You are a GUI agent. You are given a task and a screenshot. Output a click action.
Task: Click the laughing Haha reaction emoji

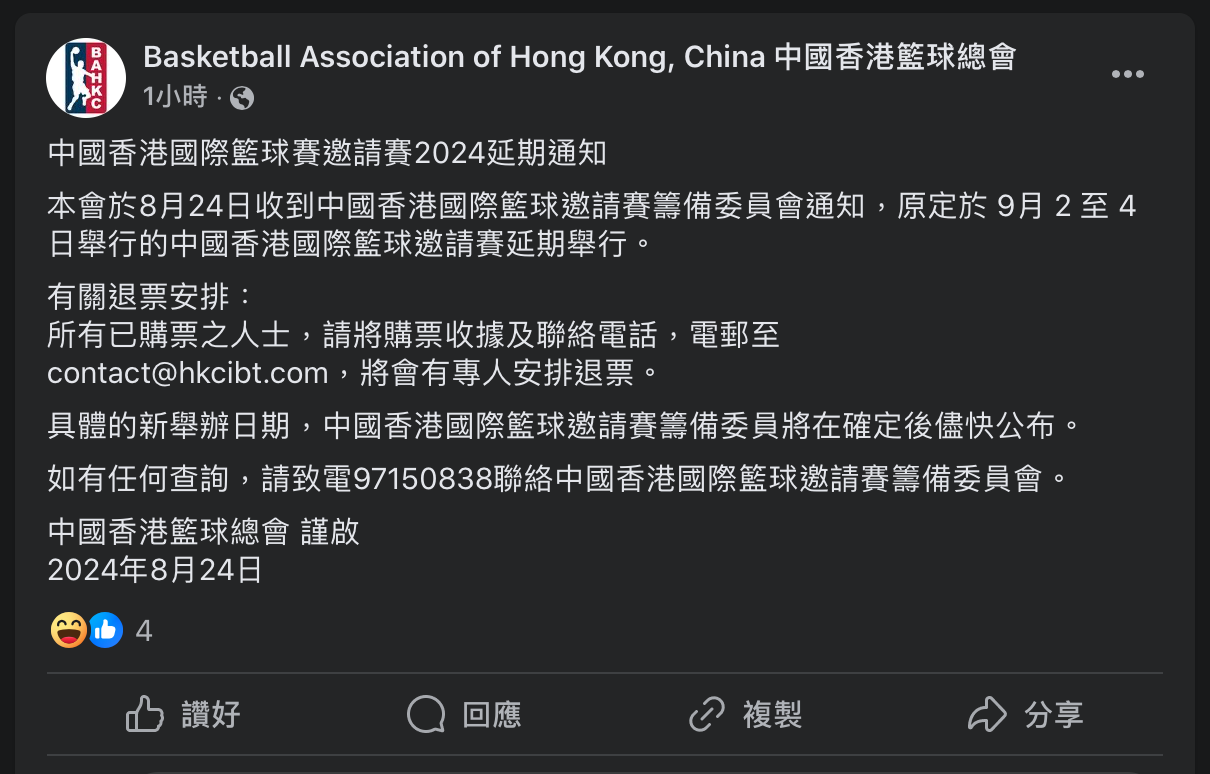pos(68,630)
